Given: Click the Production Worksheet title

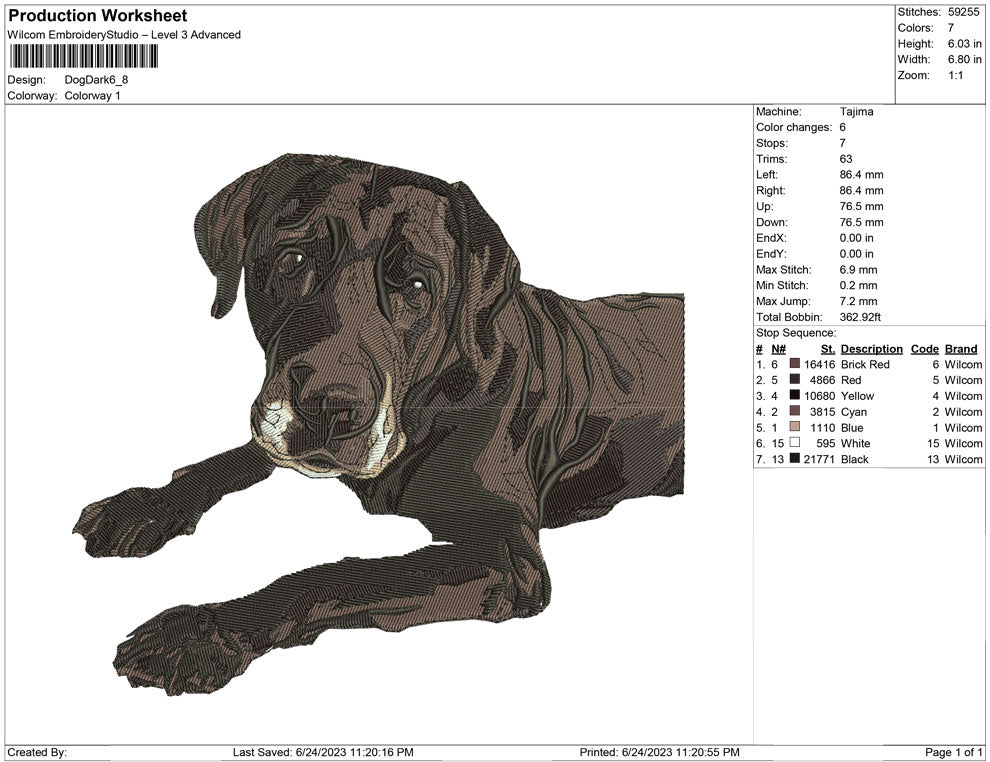Looking at the screenshot, I should [x=97, y=16].
